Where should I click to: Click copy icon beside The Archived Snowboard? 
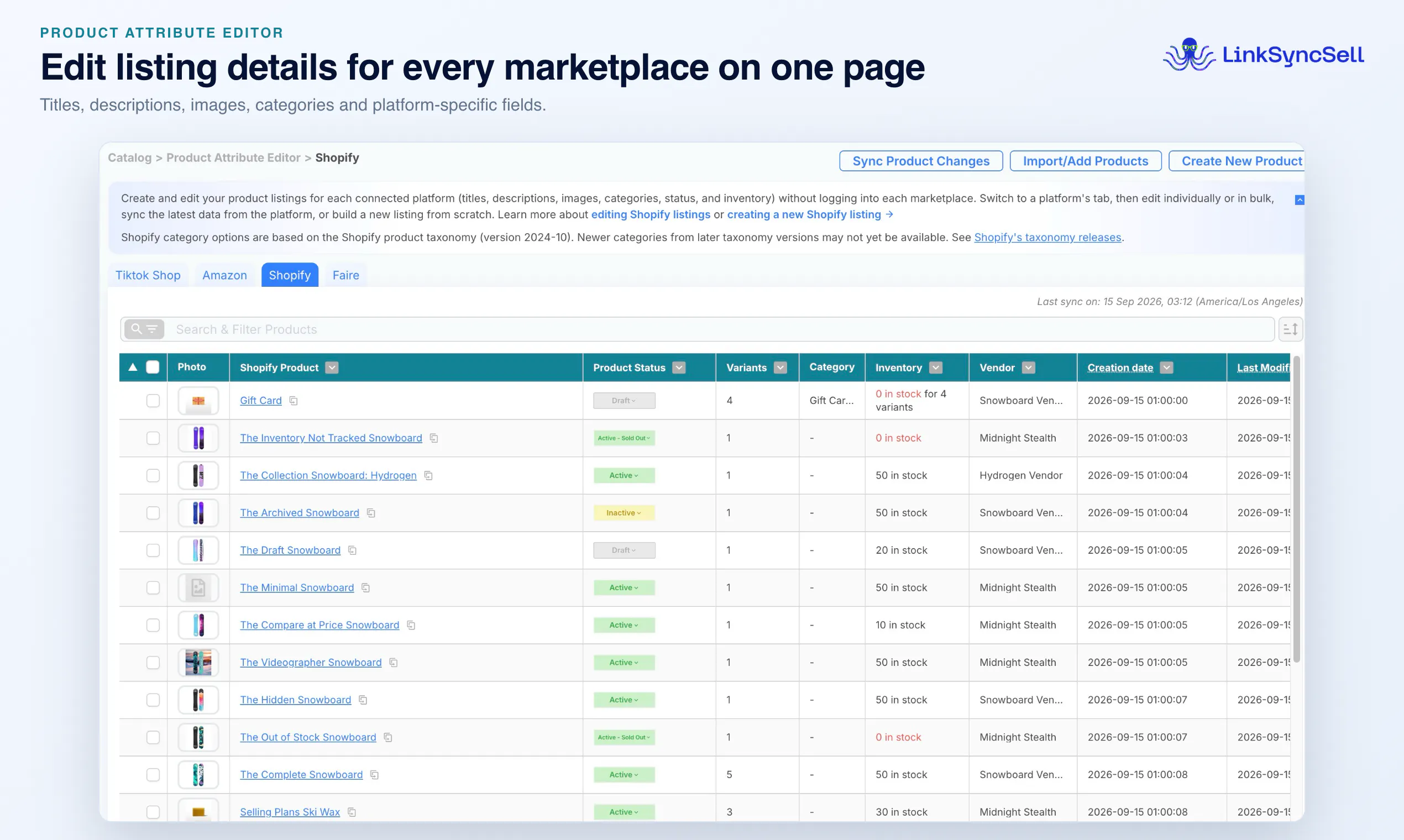[x=371, y=513]
